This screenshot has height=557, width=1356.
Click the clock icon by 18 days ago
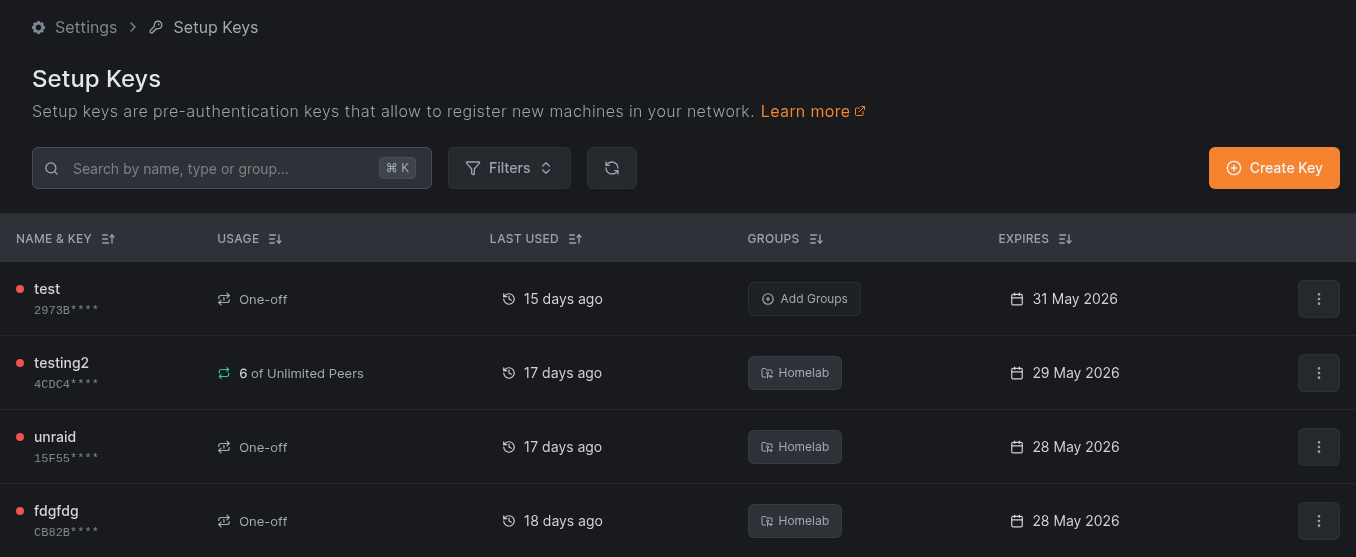(509, 521)
